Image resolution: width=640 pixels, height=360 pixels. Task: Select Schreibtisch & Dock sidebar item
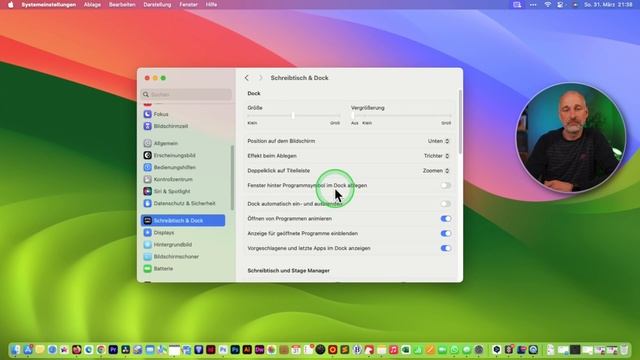coord(183,220)
